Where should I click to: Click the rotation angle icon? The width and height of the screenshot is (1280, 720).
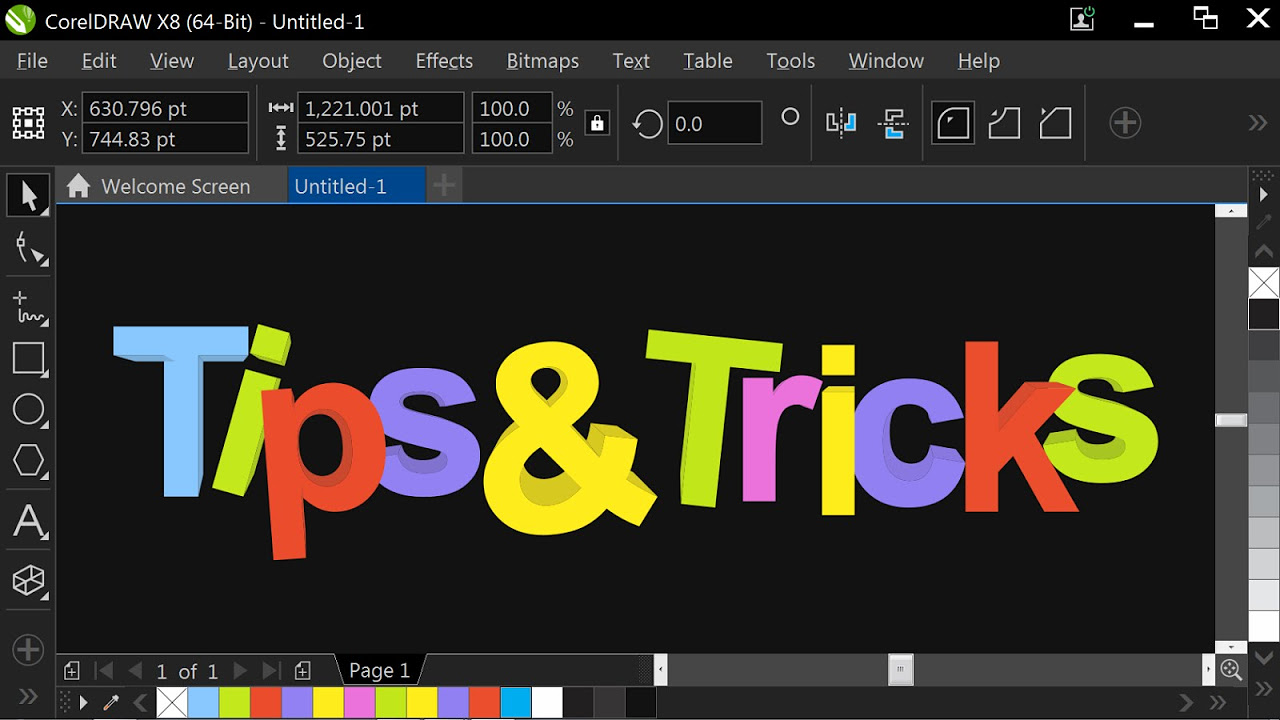[648, 124]
